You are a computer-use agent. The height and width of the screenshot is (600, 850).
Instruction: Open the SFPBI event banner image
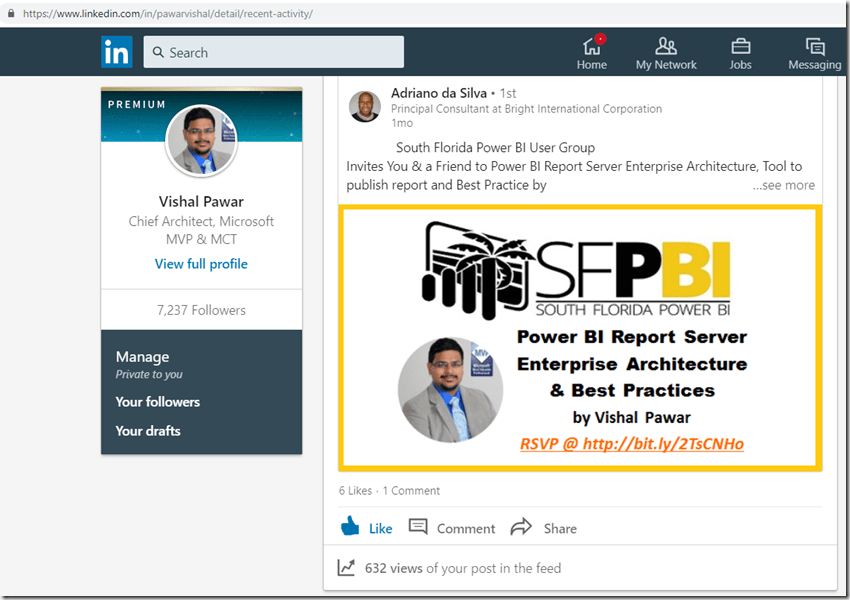(x=580, y=338)
